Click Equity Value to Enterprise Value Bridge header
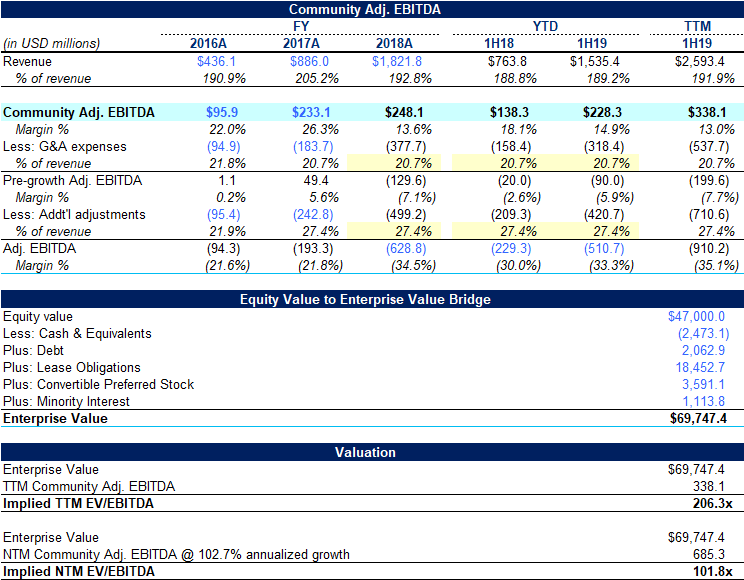The width and height of the screenshot is (744, 580). pyautogui.click(x=372, y=299)
